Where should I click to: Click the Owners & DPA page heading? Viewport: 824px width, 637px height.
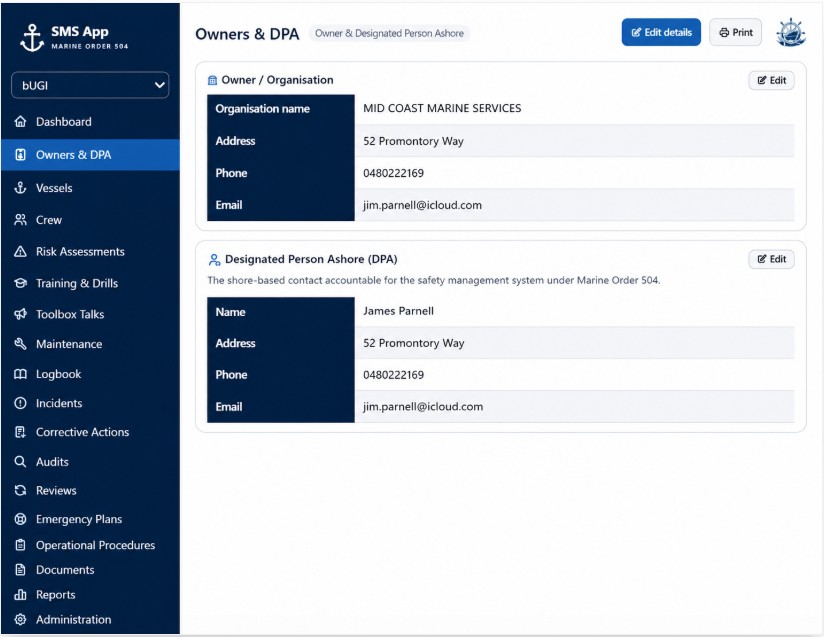tap(247, 34)
